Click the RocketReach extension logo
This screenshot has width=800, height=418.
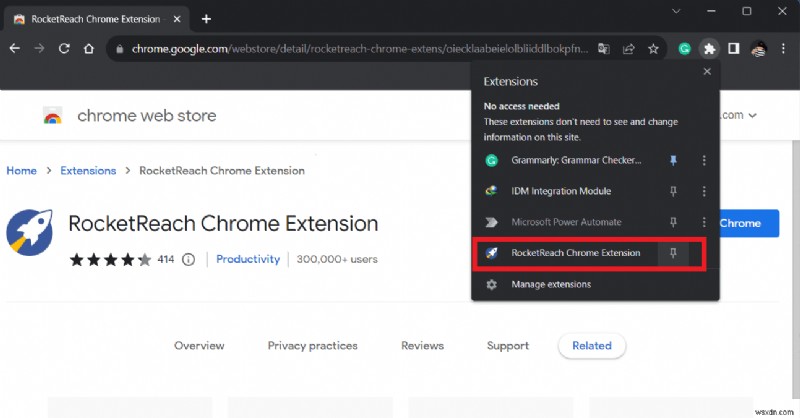[x=29, y=232]
